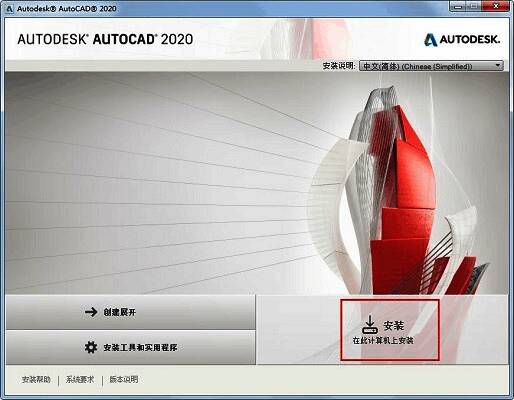
Task: Open the 安装帮助 link
Action: (x=36, y=379)
